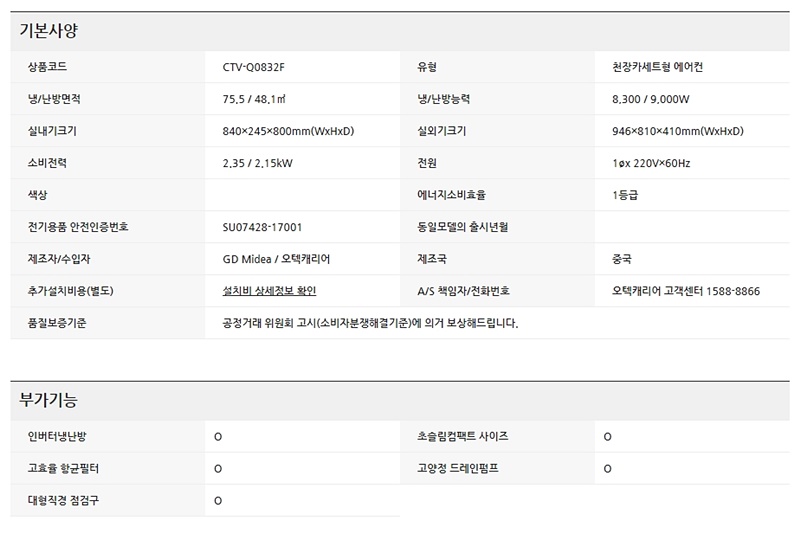
Task: Select the product code value CTV-Q0832F
Action: [261, 68]
